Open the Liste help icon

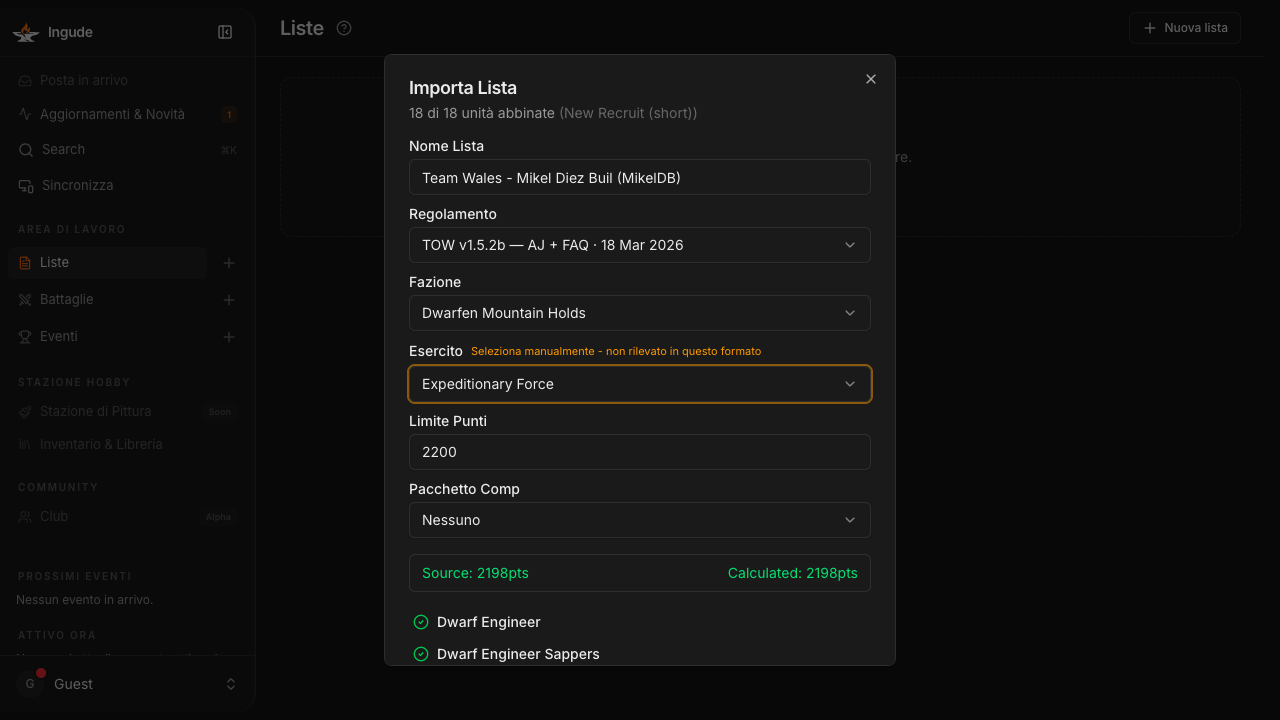344,28
